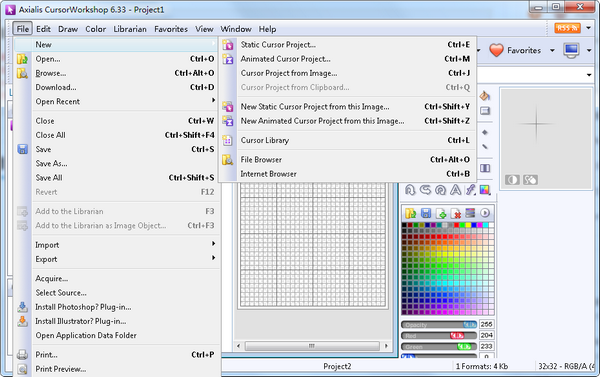Click the text tool letter A icon
The height and width of the screenshot is (377, 600).
(455, 190)
